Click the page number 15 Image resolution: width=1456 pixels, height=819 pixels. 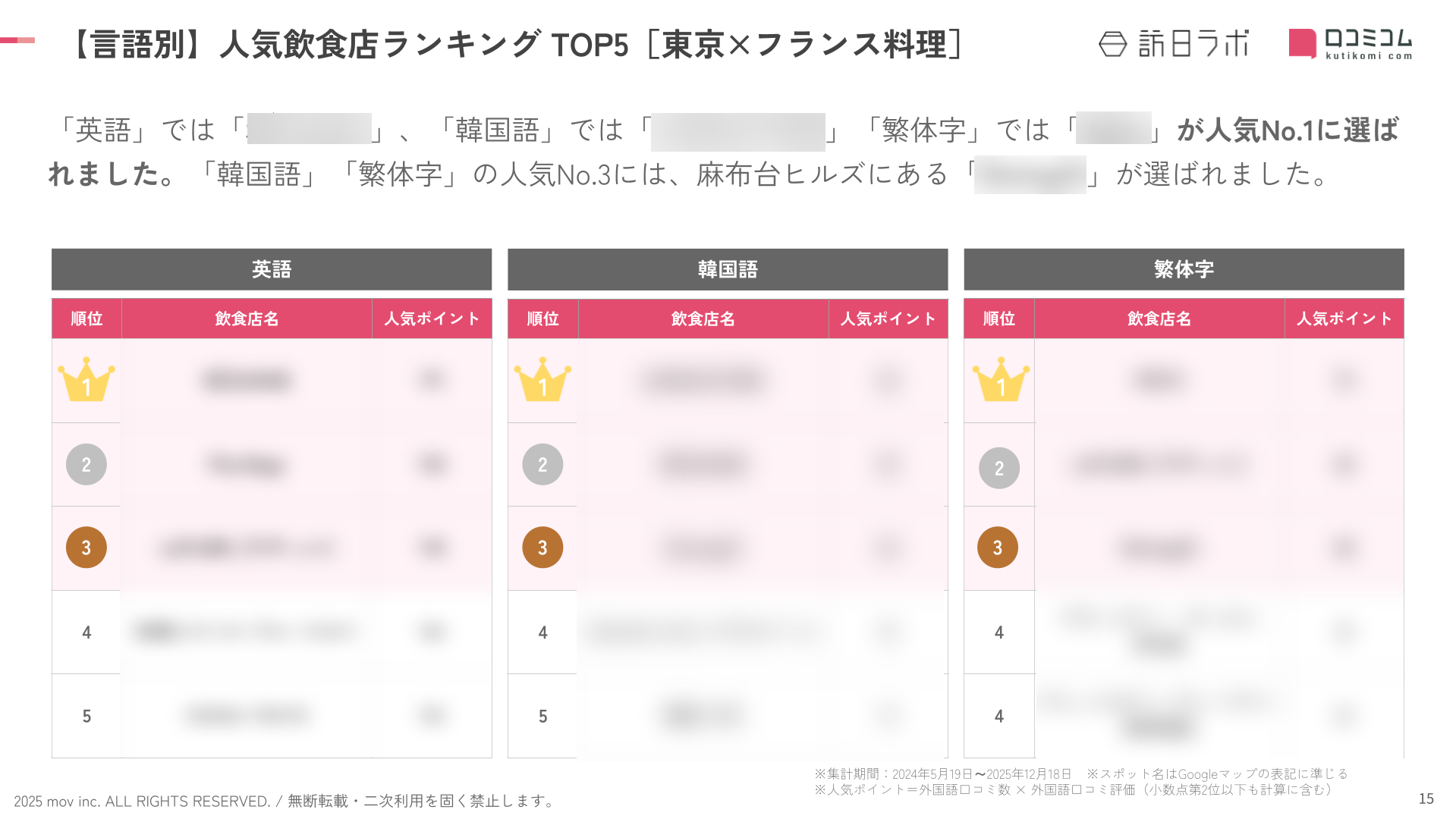tap(1426, 799)
